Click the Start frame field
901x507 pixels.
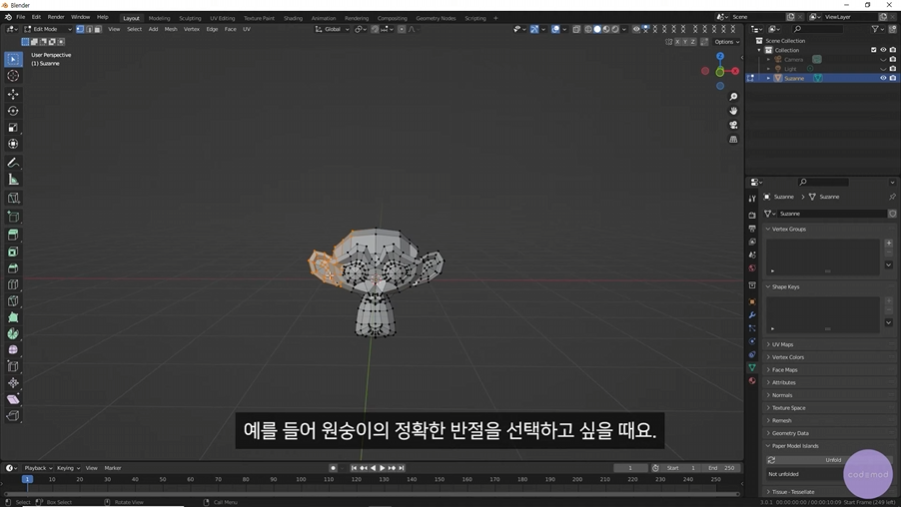point(681,468)
